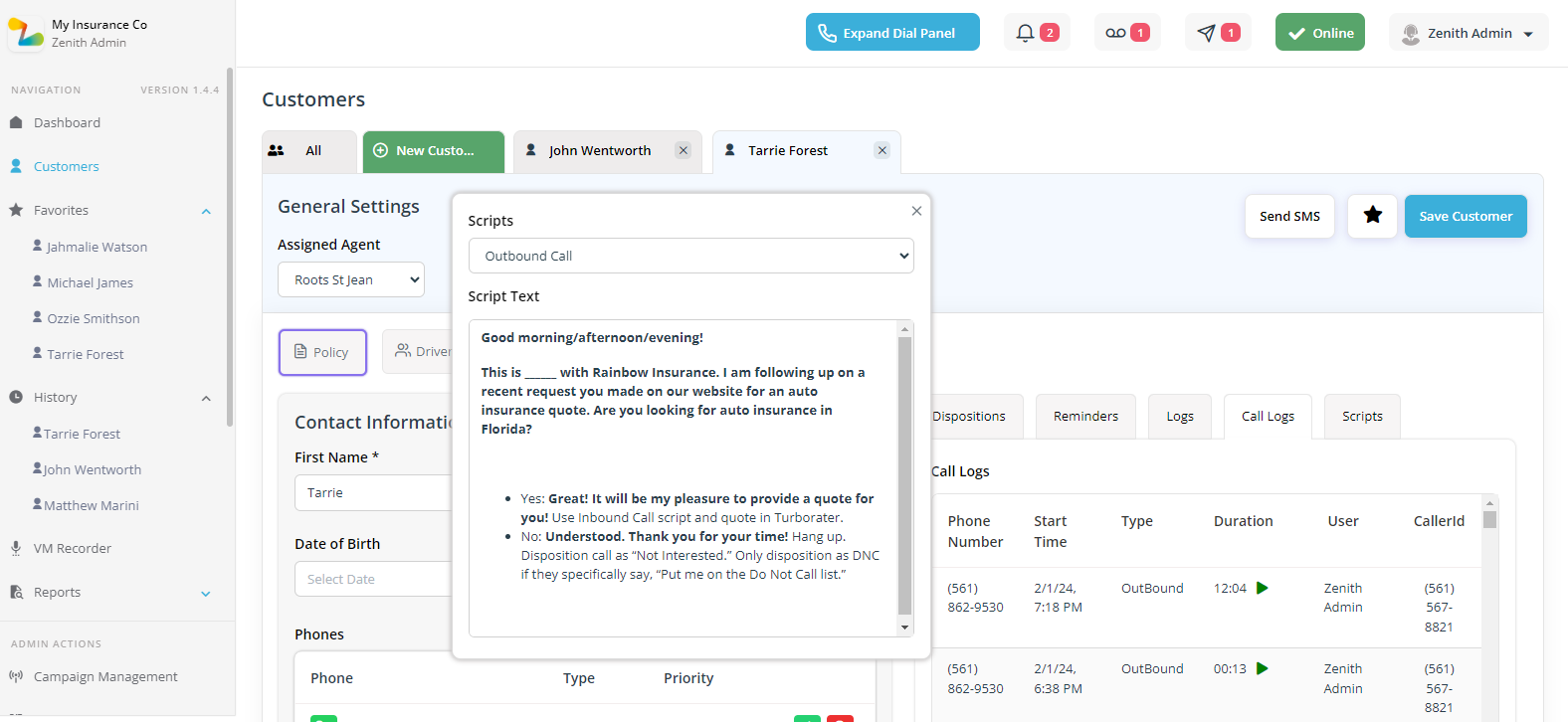Play the 00:13 call recording
Screen dimensions: 1568x722
click(1263, 668)
